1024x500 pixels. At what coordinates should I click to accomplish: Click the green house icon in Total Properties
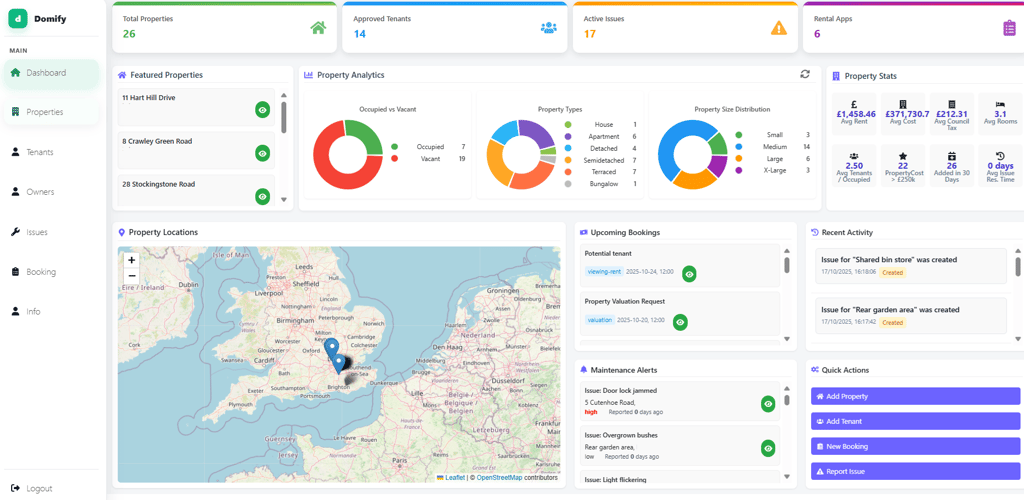coord(318,27)
